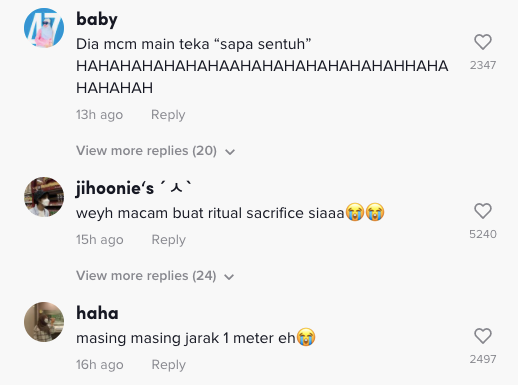Reply to haha's comment
The height and width of the screenshot is (385, 518).
(169, 365)
